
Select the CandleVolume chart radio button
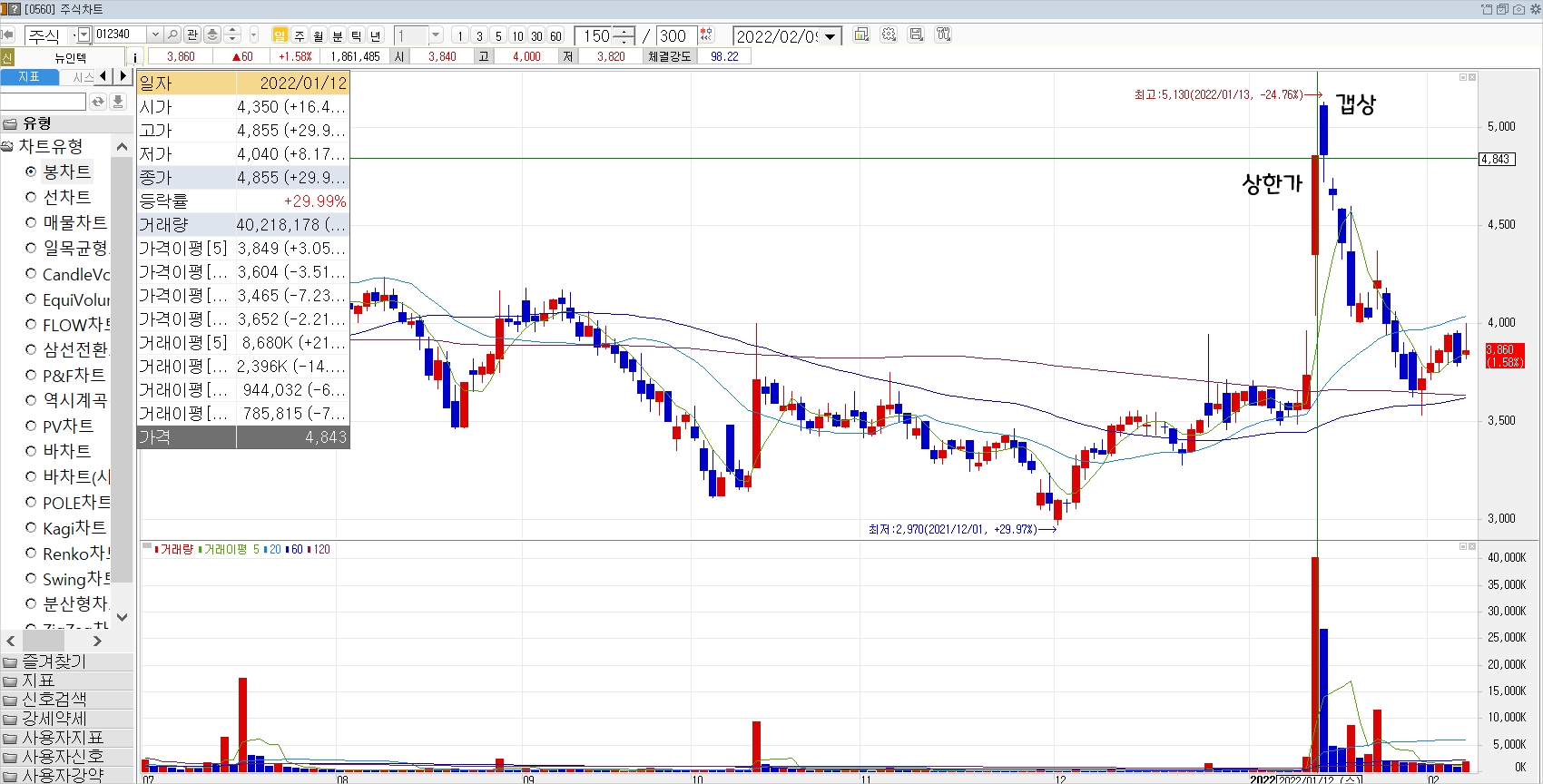pos(31,273)
